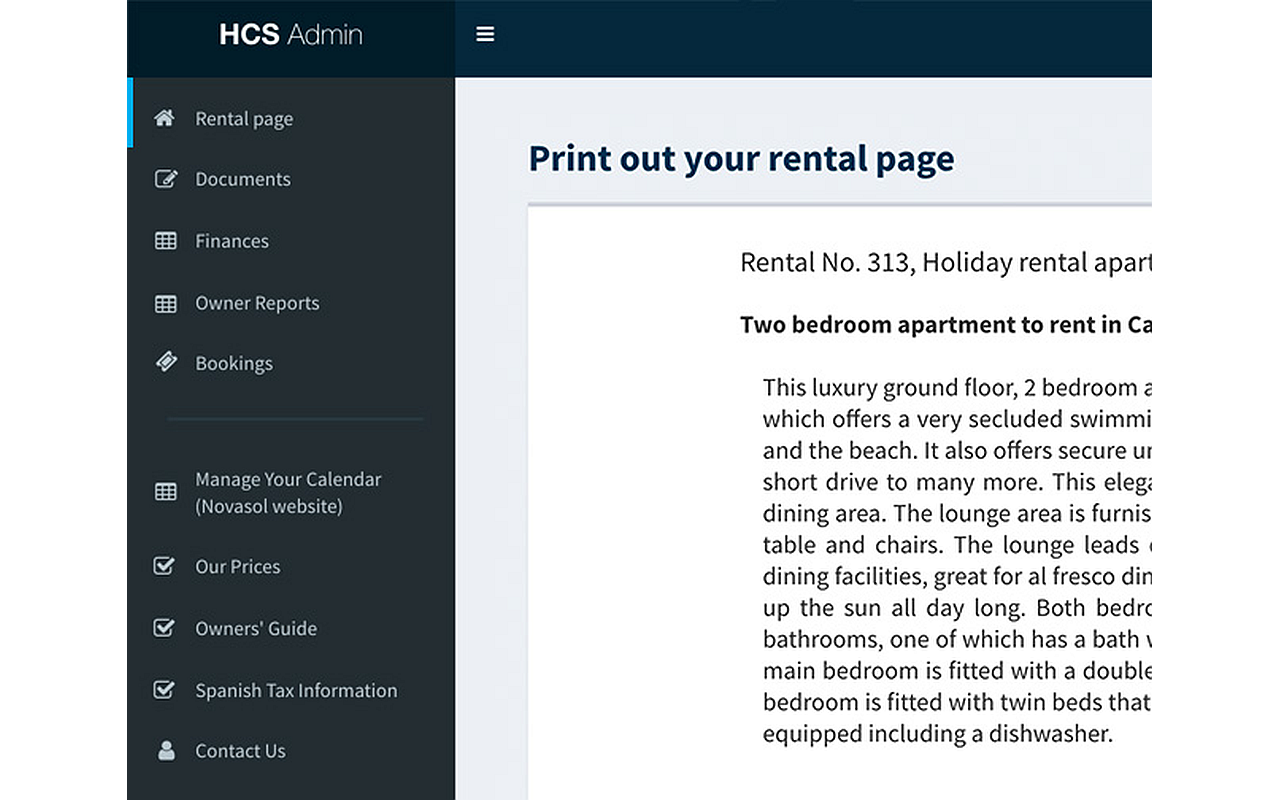Click the home icon beside Rental page
Screen dimensions: 1280x800
[x=165, y=118]
